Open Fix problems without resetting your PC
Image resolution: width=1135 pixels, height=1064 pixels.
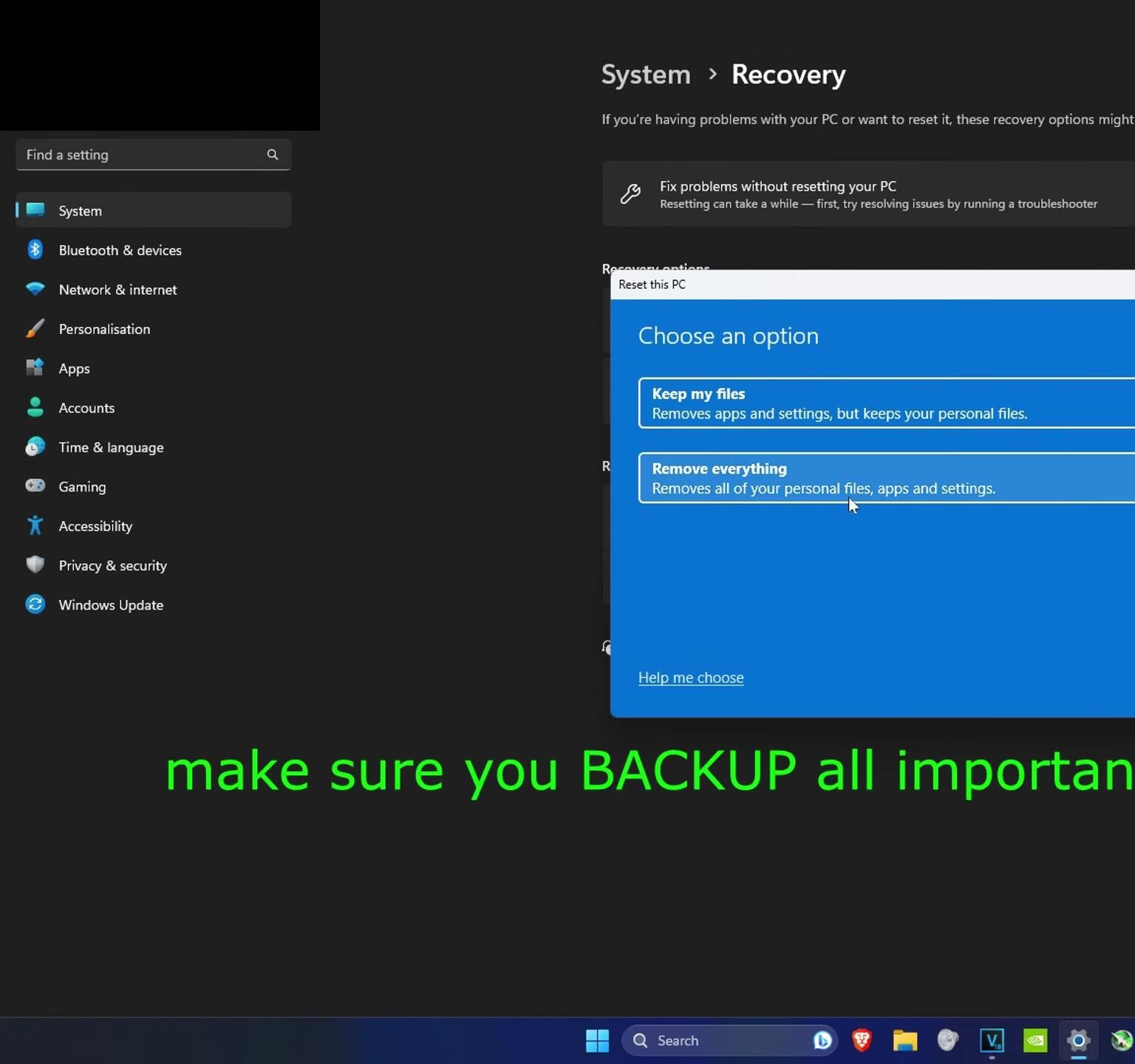869,194
